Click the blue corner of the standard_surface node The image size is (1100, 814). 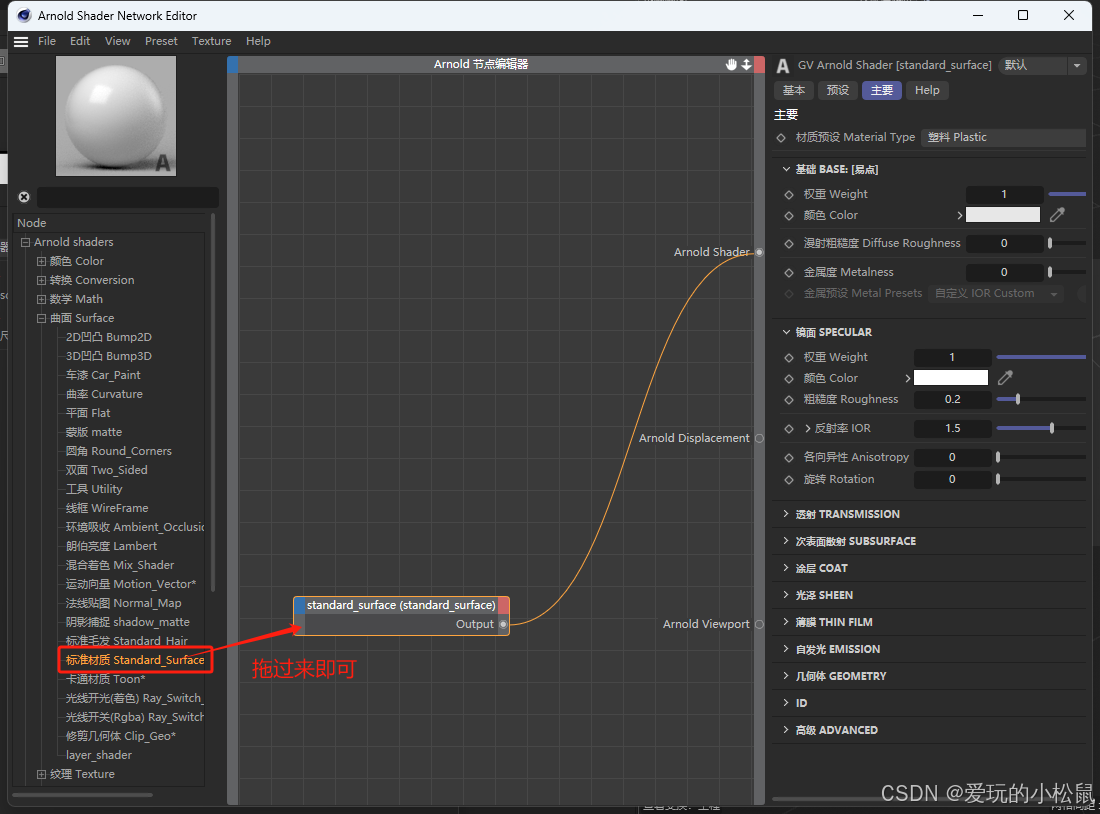[300, 605]
